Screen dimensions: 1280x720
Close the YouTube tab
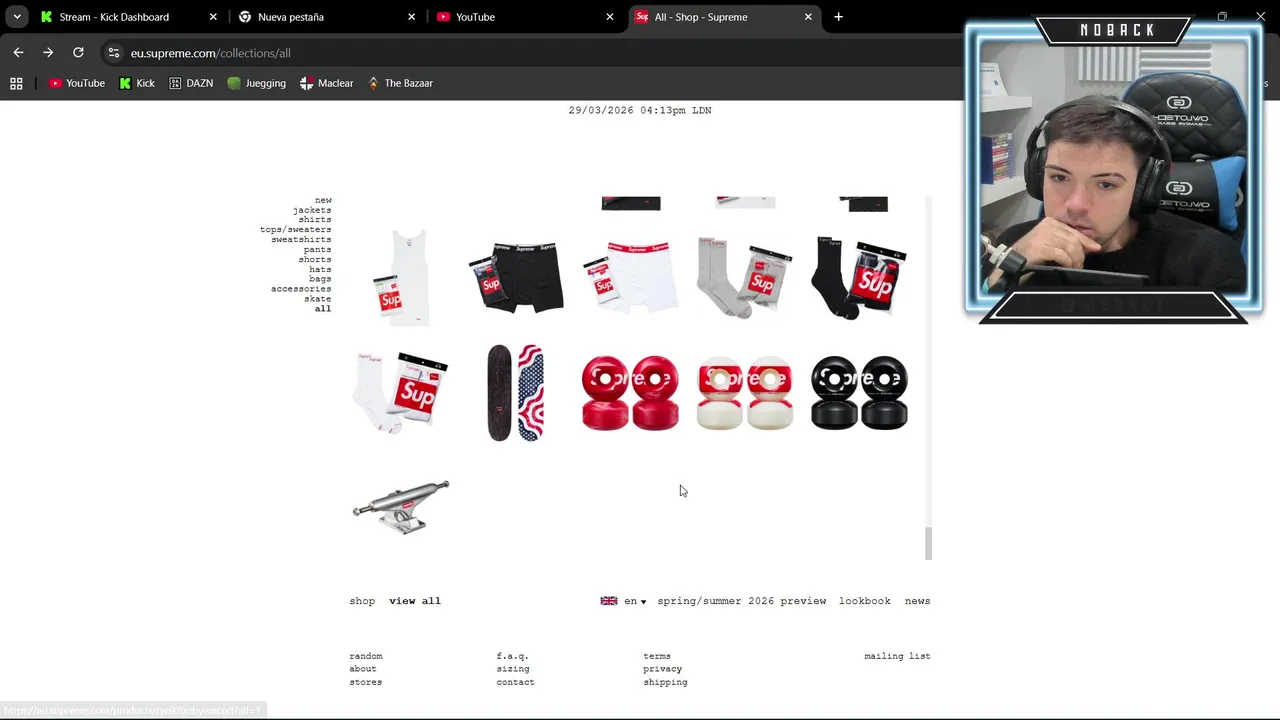610,17
